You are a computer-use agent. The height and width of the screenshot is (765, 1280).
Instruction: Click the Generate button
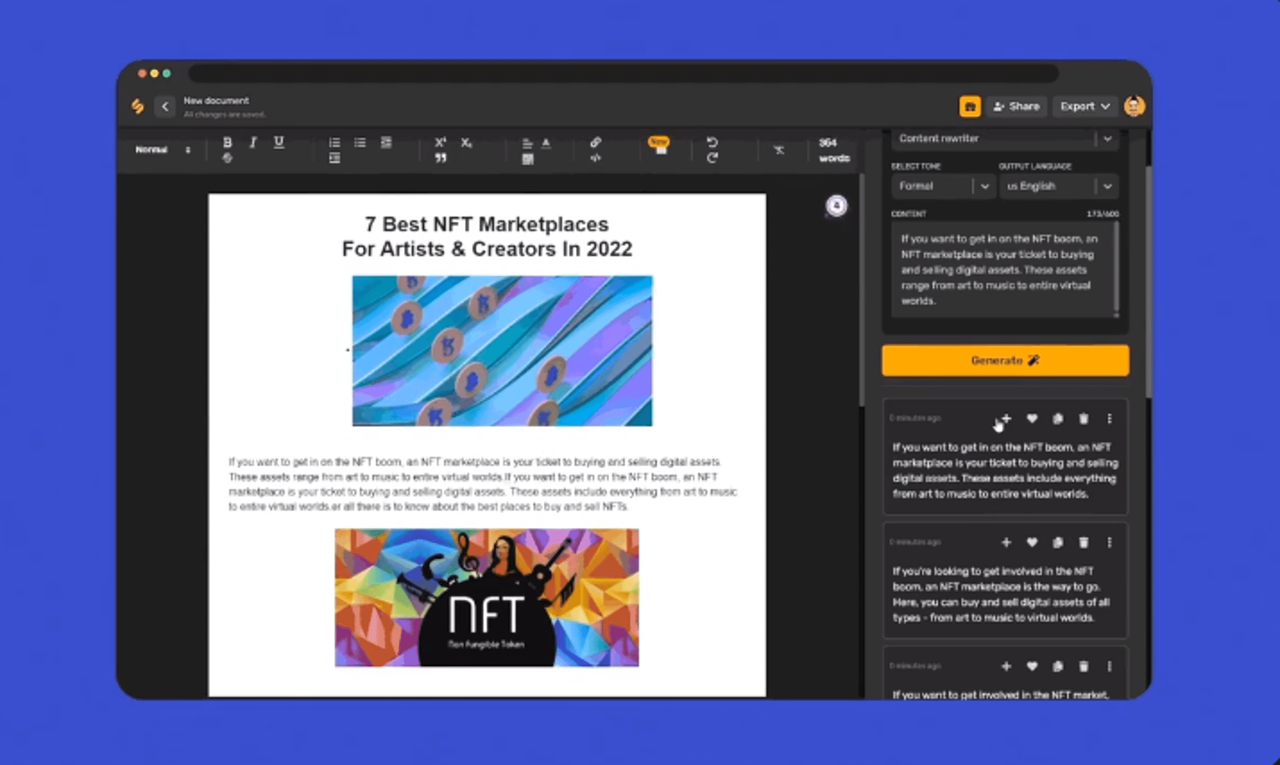pos(1005,360)
